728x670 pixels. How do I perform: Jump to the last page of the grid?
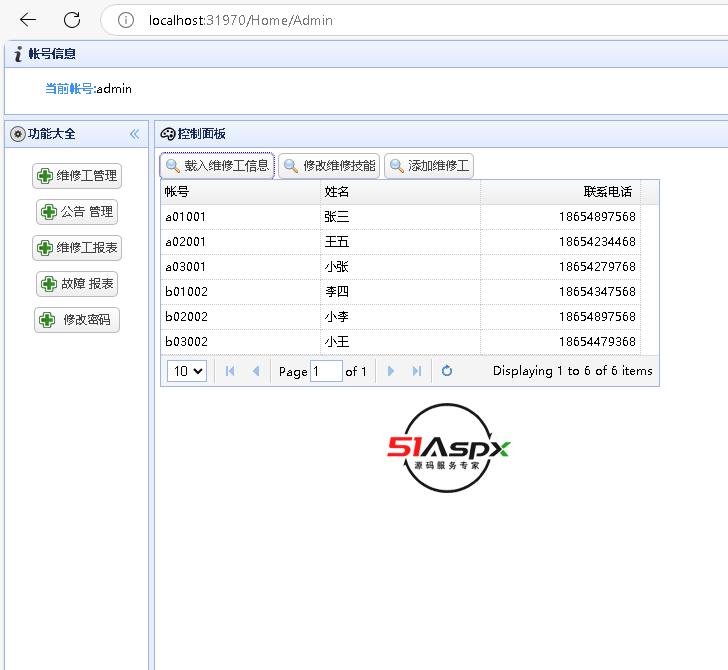(417, 371)
